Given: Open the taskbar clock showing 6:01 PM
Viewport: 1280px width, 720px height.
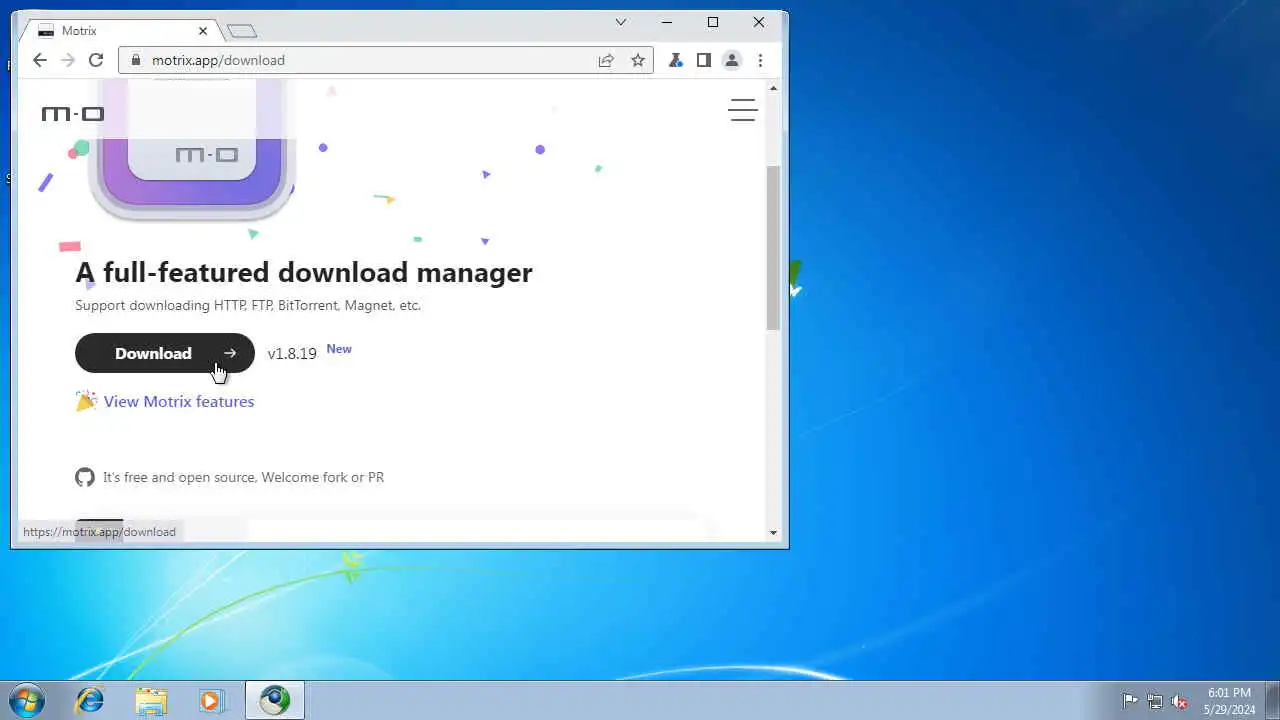Looking at the screenshot, I should (x=1229, y=700).
